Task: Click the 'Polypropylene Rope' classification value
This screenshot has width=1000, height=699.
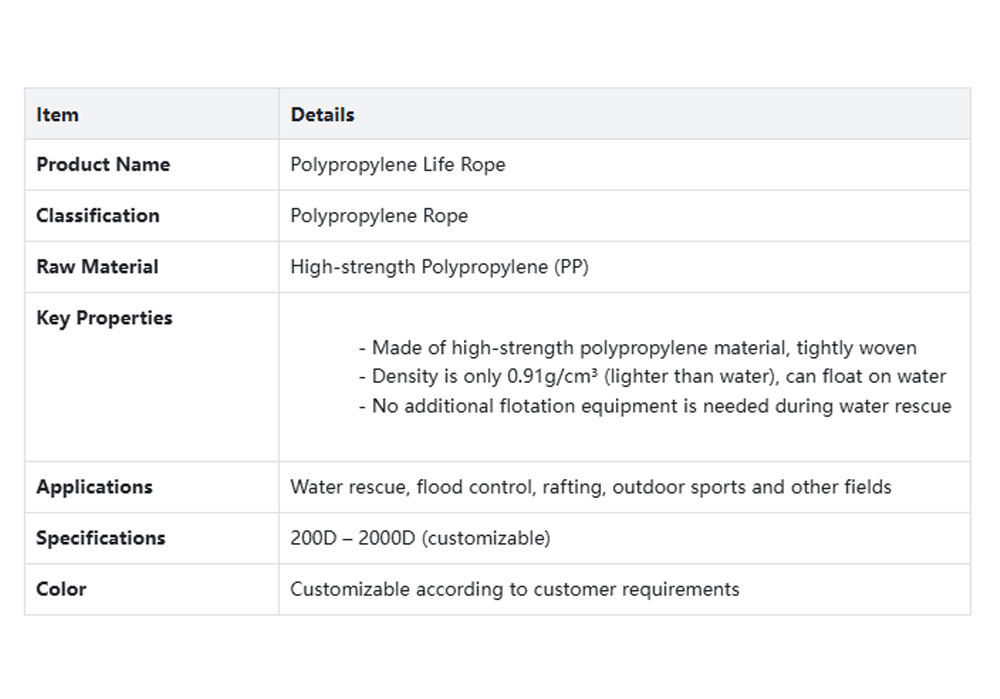Action: [x=378, y=215]
